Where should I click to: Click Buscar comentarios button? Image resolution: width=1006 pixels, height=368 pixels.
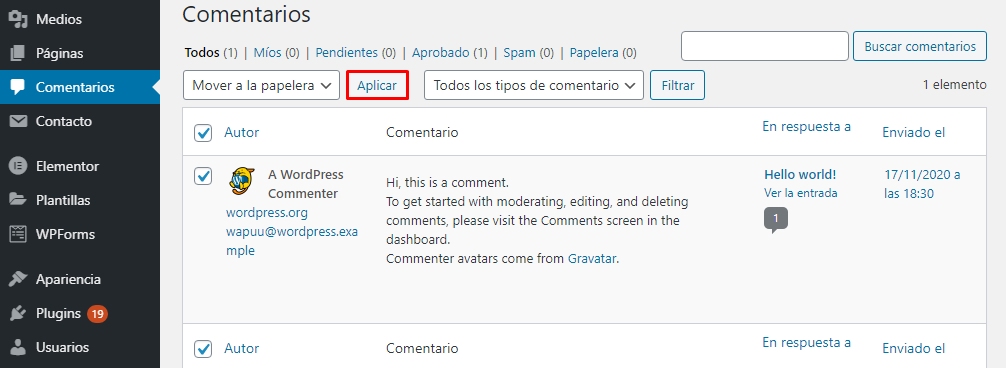(x=920, y=46)
